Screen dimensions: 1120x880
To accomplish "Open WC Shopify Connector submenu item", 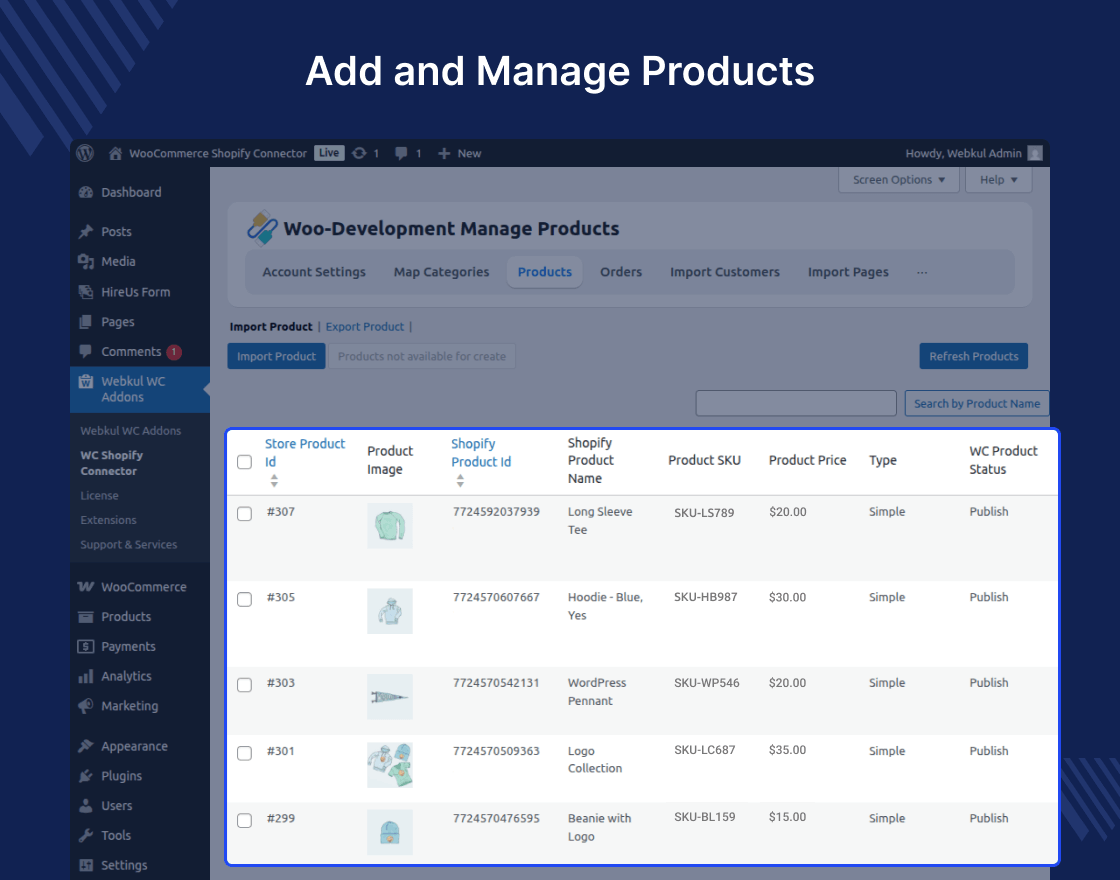I will (112, 463).
